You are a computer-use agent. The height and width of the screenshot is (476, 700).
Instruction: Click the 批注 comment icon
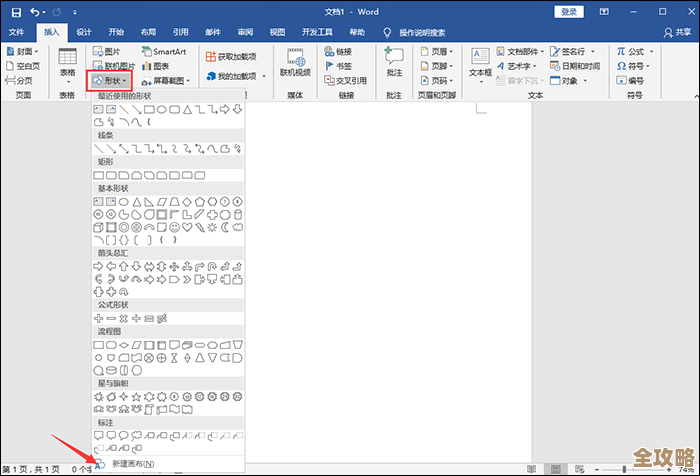pyautogui.click(x=394, y=62)
